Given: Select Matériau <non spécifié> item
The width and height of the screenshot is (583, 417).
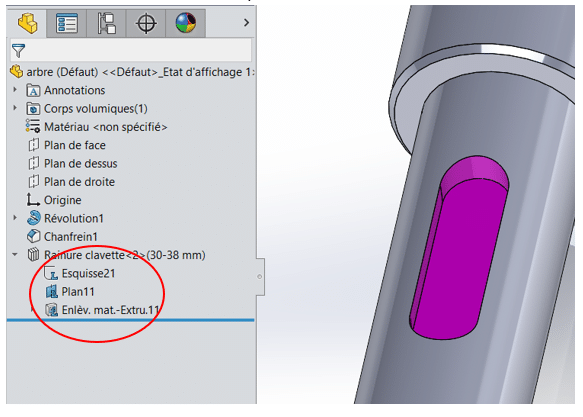Looking at the screenshot, I should (x=96, y=127).
